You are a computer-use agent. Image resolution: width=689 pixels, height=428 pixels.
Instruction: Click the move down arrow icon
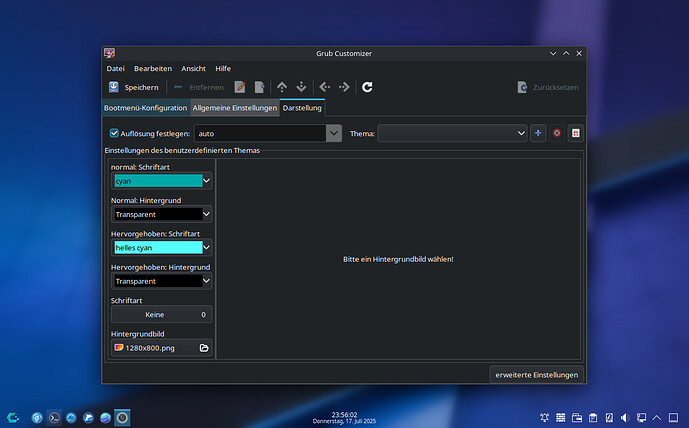tap(301, 87)
